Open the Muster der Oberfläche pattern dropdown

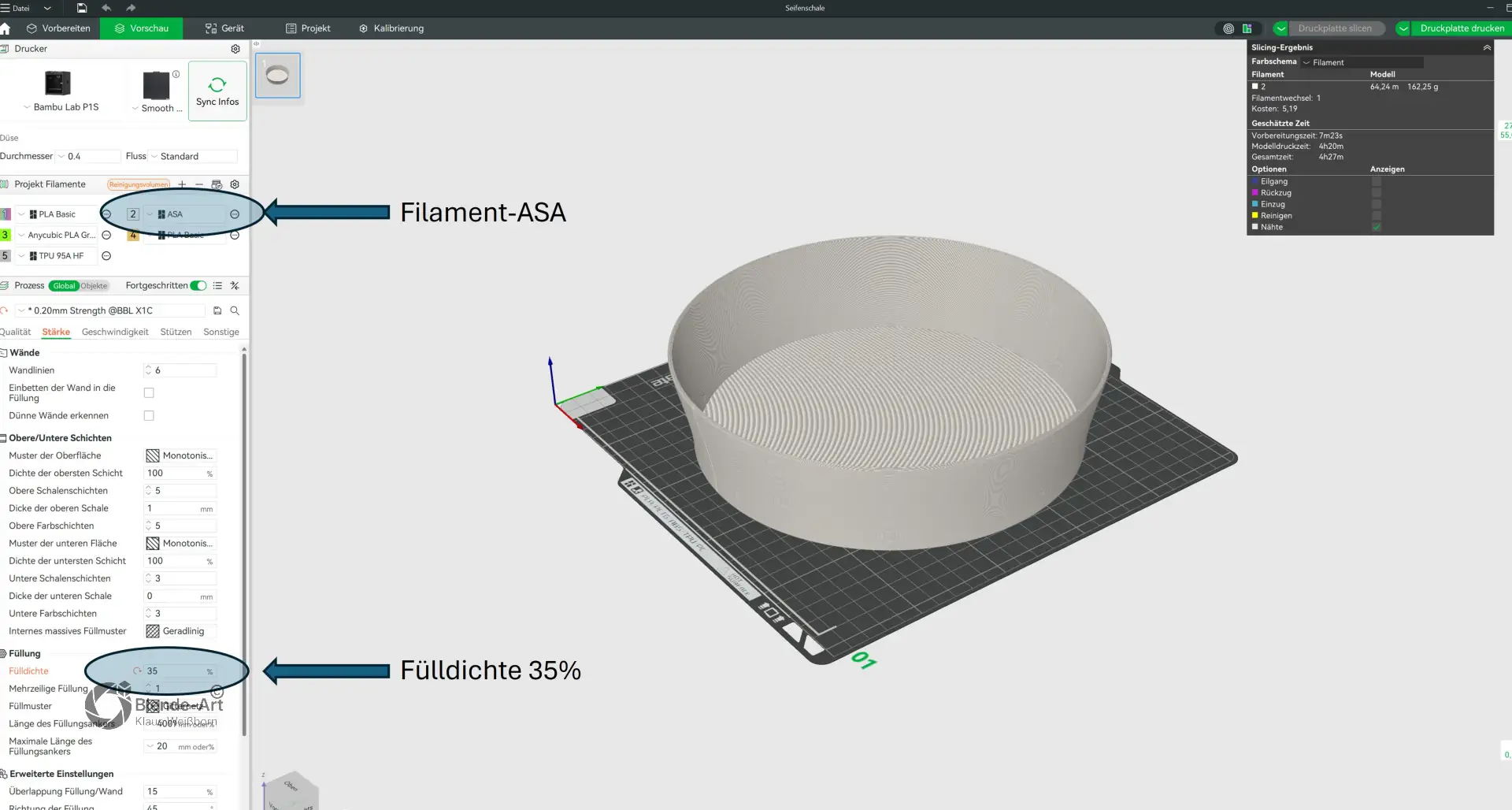click(180, 456)
